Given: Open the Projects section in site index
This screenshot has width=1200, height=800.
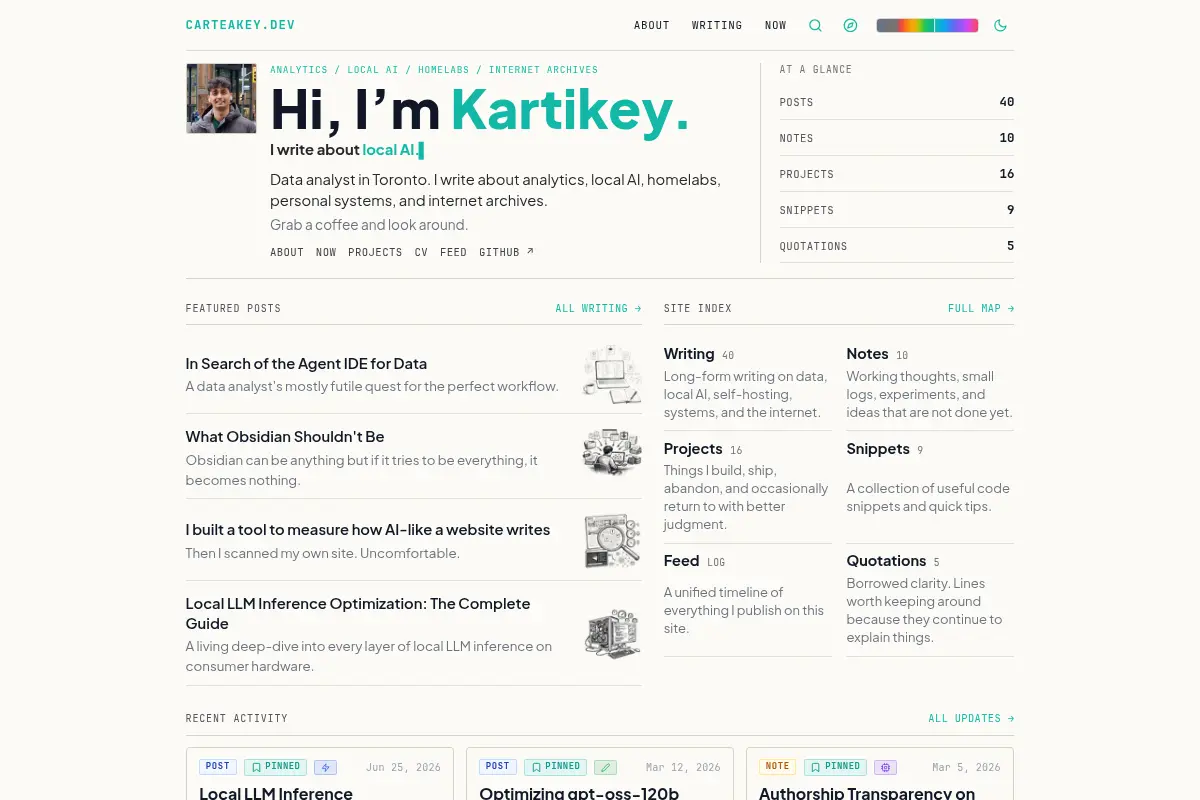Looking at the screenshot, I should point(693,449).
